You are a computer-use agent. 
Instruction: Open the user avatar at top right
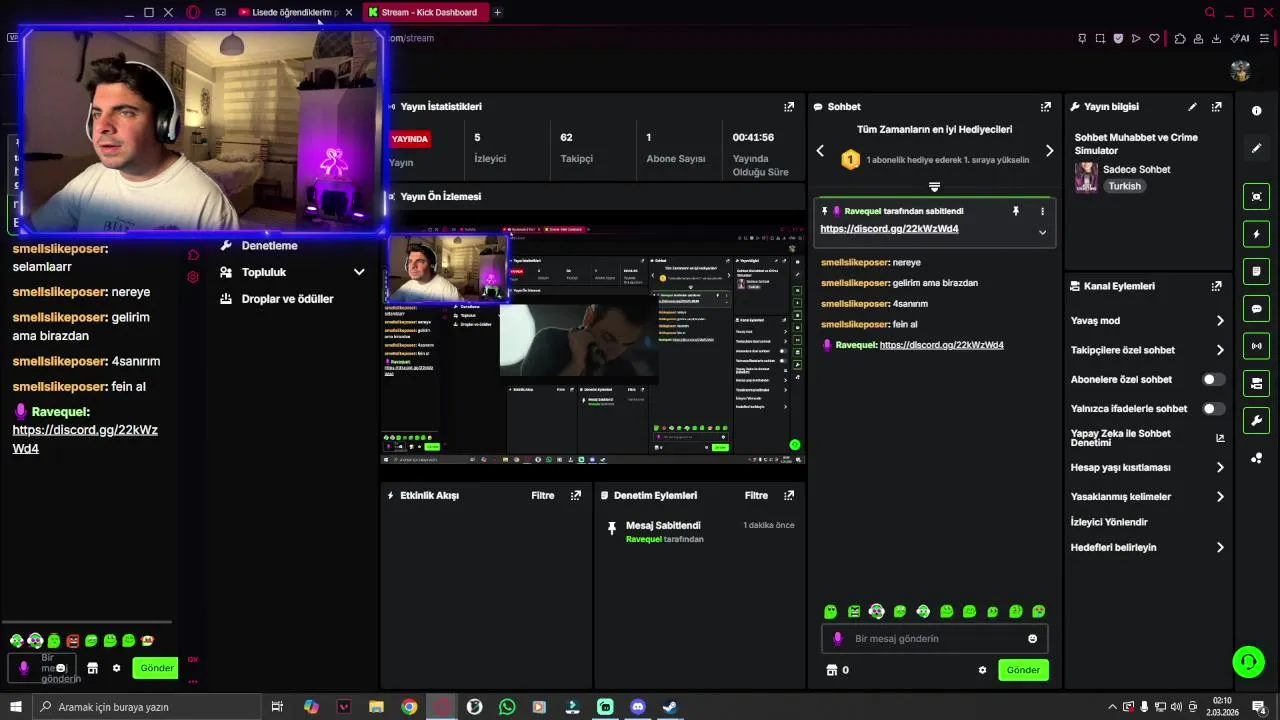click(x=1241, y=71)
